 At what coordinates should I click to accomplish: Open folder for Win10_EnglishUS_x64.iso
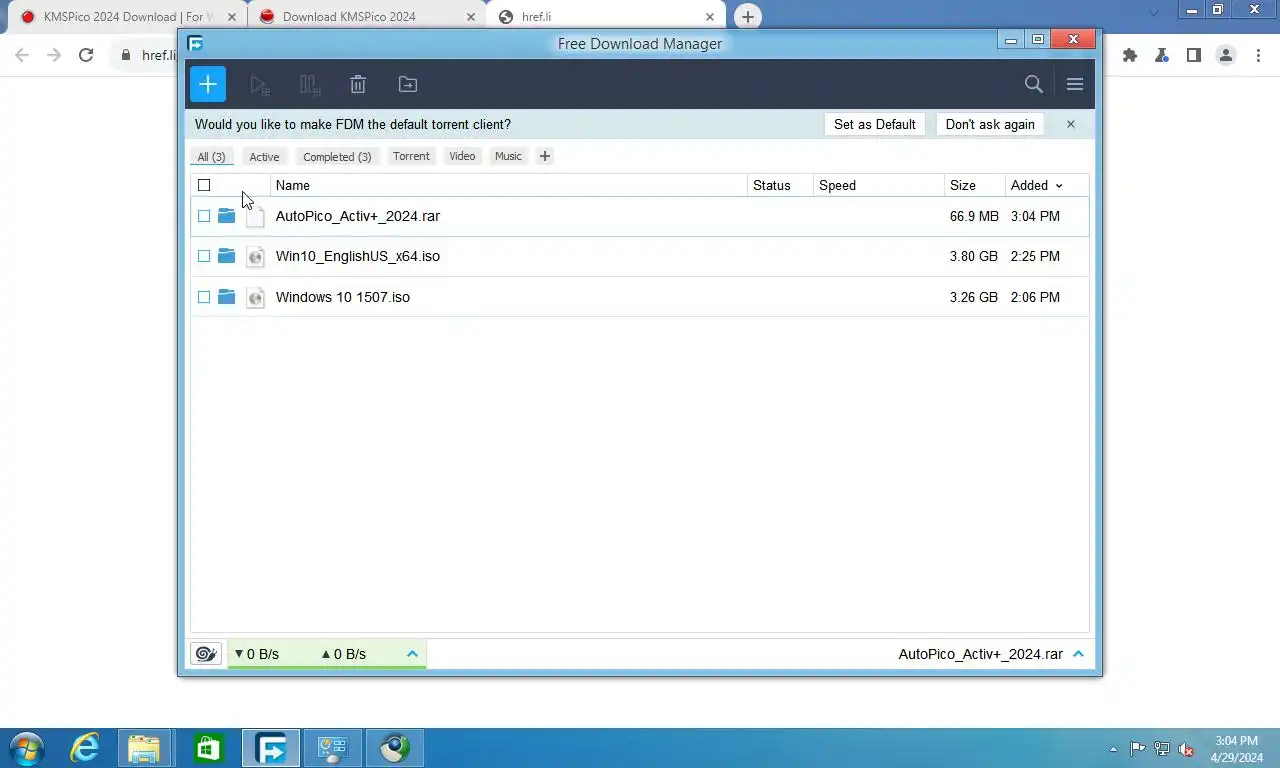tap(226, 256)
